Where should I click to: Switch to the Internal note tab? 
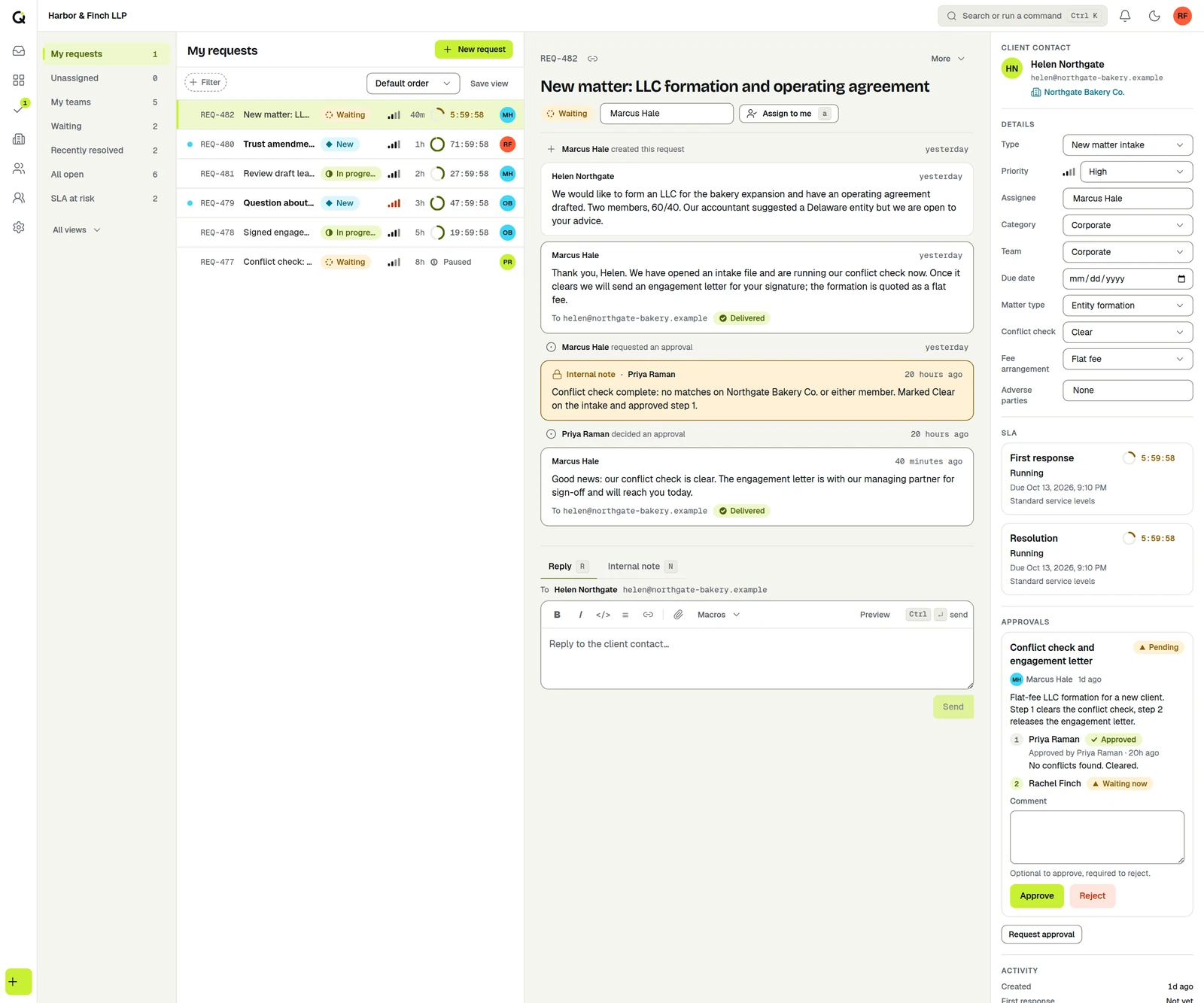[642, 567]
